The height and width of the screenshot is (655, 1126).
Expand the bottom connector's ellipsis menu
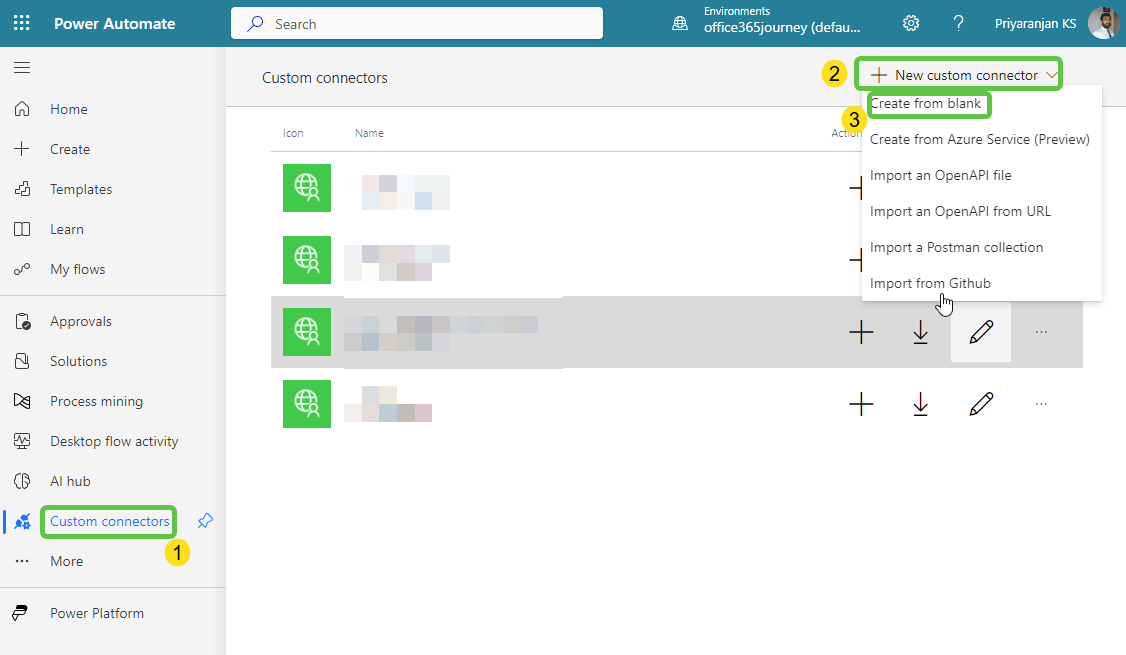pyautogui.click(x=1041, y=404)
